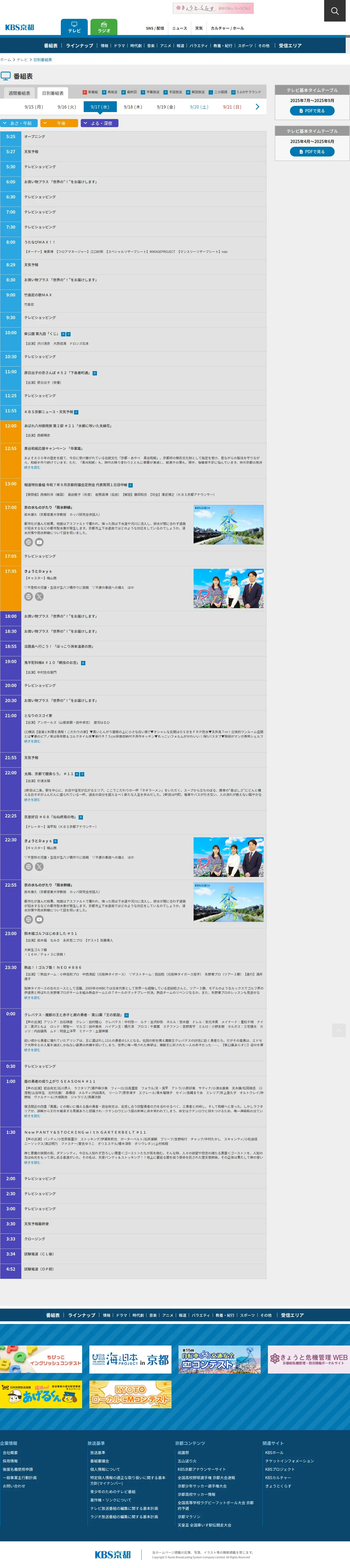Open PDFで見る for 2025年7月～2025年9月
Image resolution: width=350 pixels, height=1568 pixels.
(x=312, y=111)
